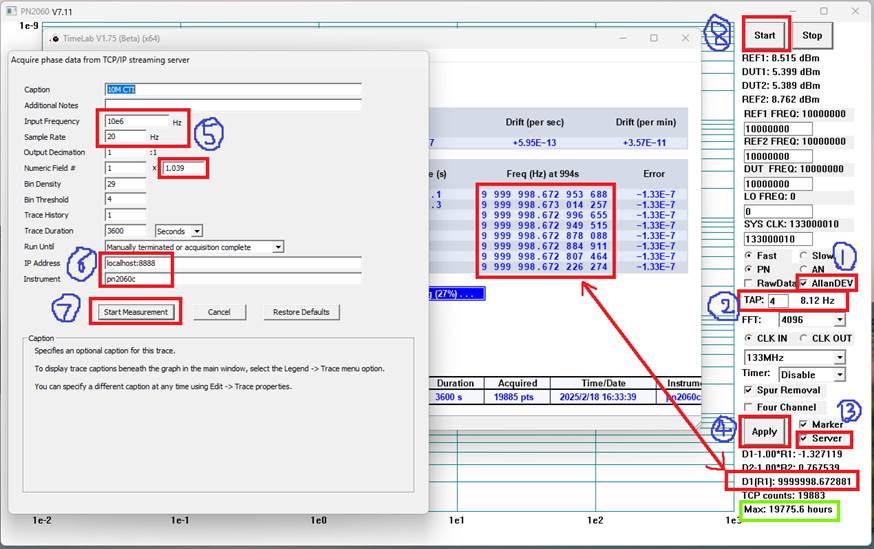Click the REF1 FREQ input box
The image size is (874, 549).
(x=778, y=129)
